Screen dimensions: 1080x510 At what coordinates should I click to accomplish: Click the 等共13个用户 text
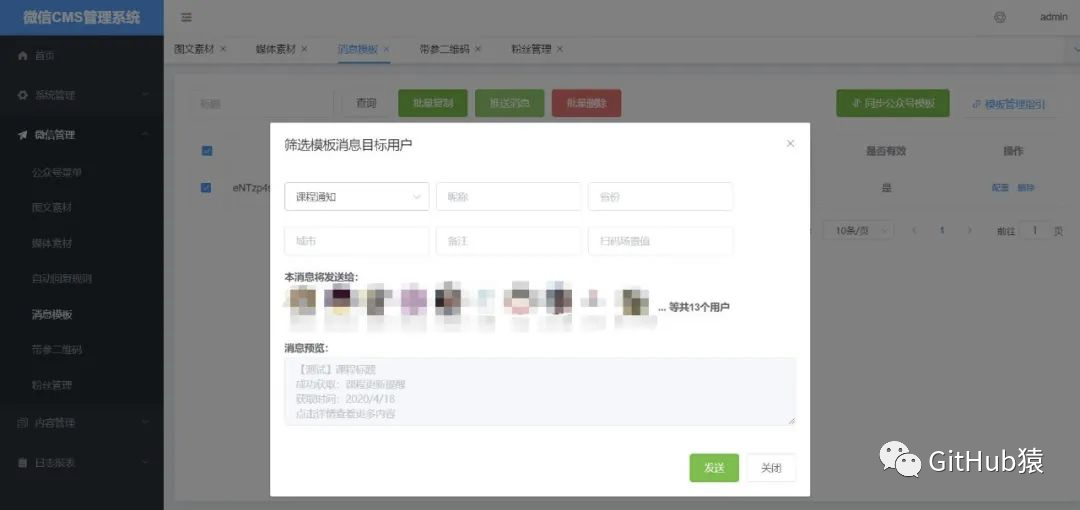tap(699, 307)
